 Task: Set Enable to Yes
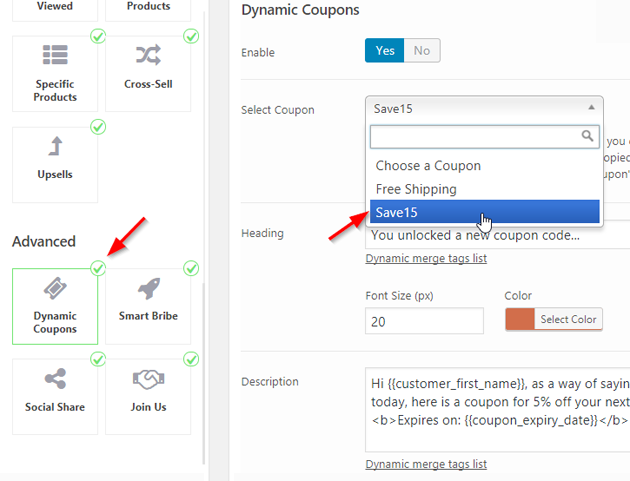coord(385,51)
